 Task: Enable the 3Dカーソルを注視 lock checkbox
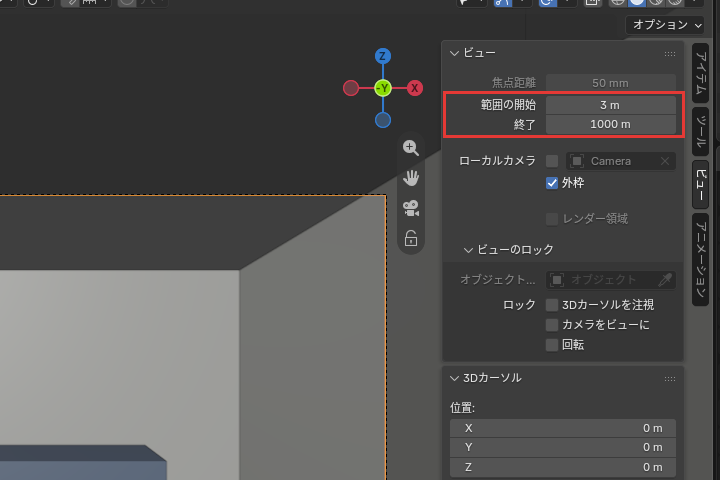tap(552, 305)
